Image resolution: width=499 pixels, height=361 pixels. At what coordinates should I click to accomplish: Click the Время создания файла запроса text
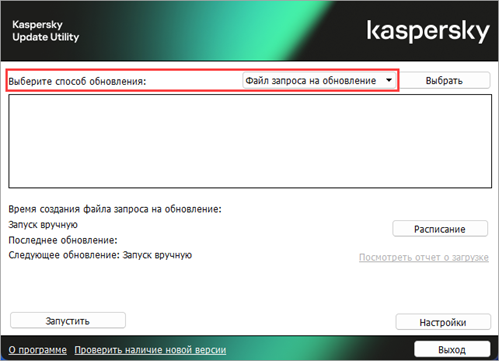coord(115,209)
